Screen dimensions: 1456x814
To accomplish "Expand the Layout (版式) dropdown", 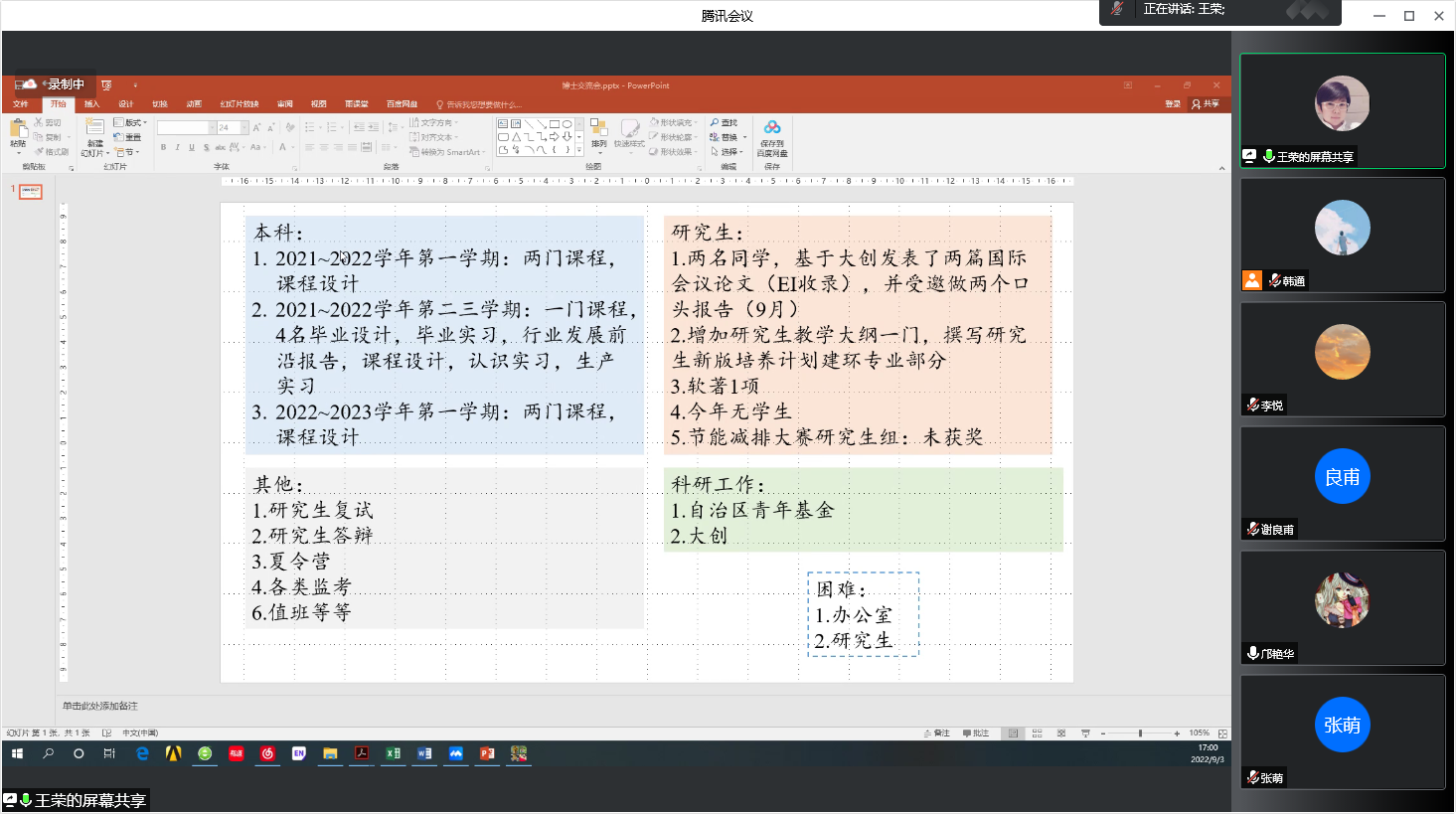I will coord(131,122).
